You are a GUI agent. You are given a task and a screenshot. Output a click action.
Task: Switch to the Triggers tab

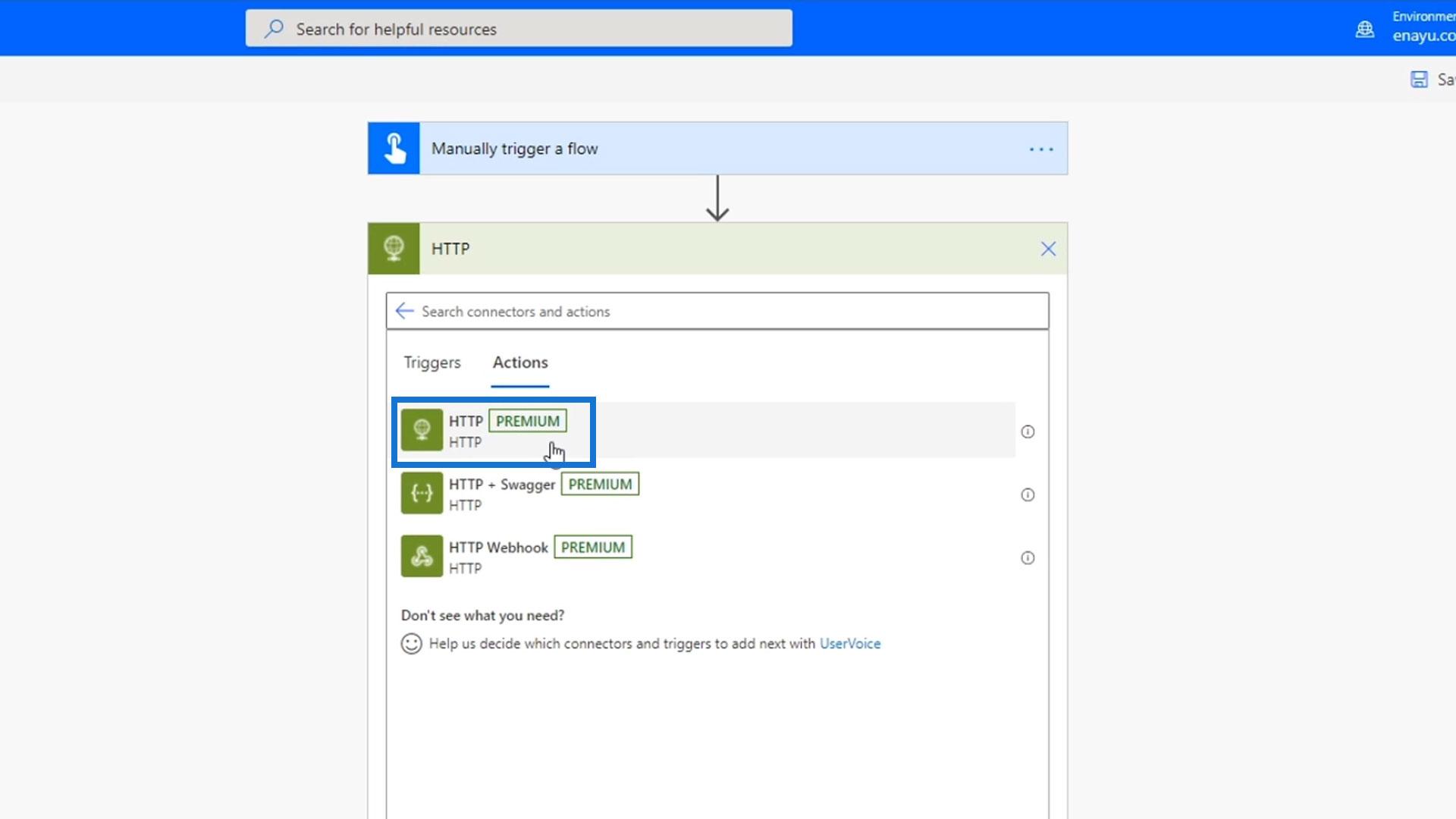click(431, 362)
